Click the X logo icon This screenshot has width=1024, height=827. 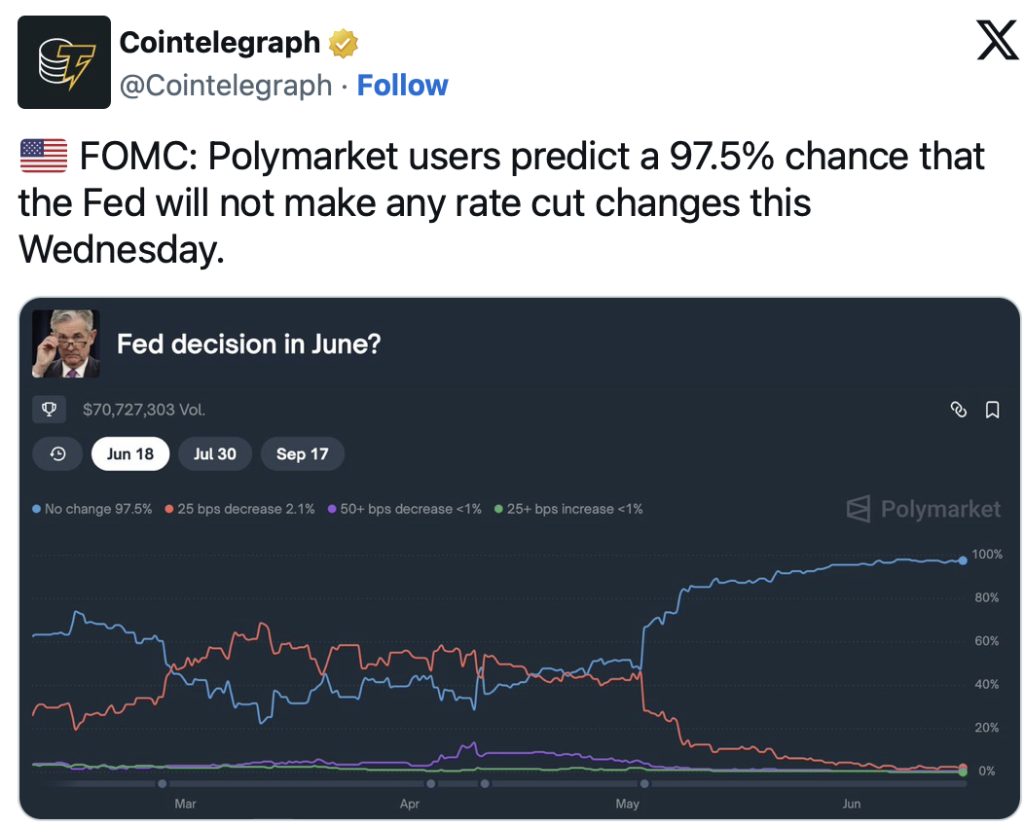tap(997, 40)
